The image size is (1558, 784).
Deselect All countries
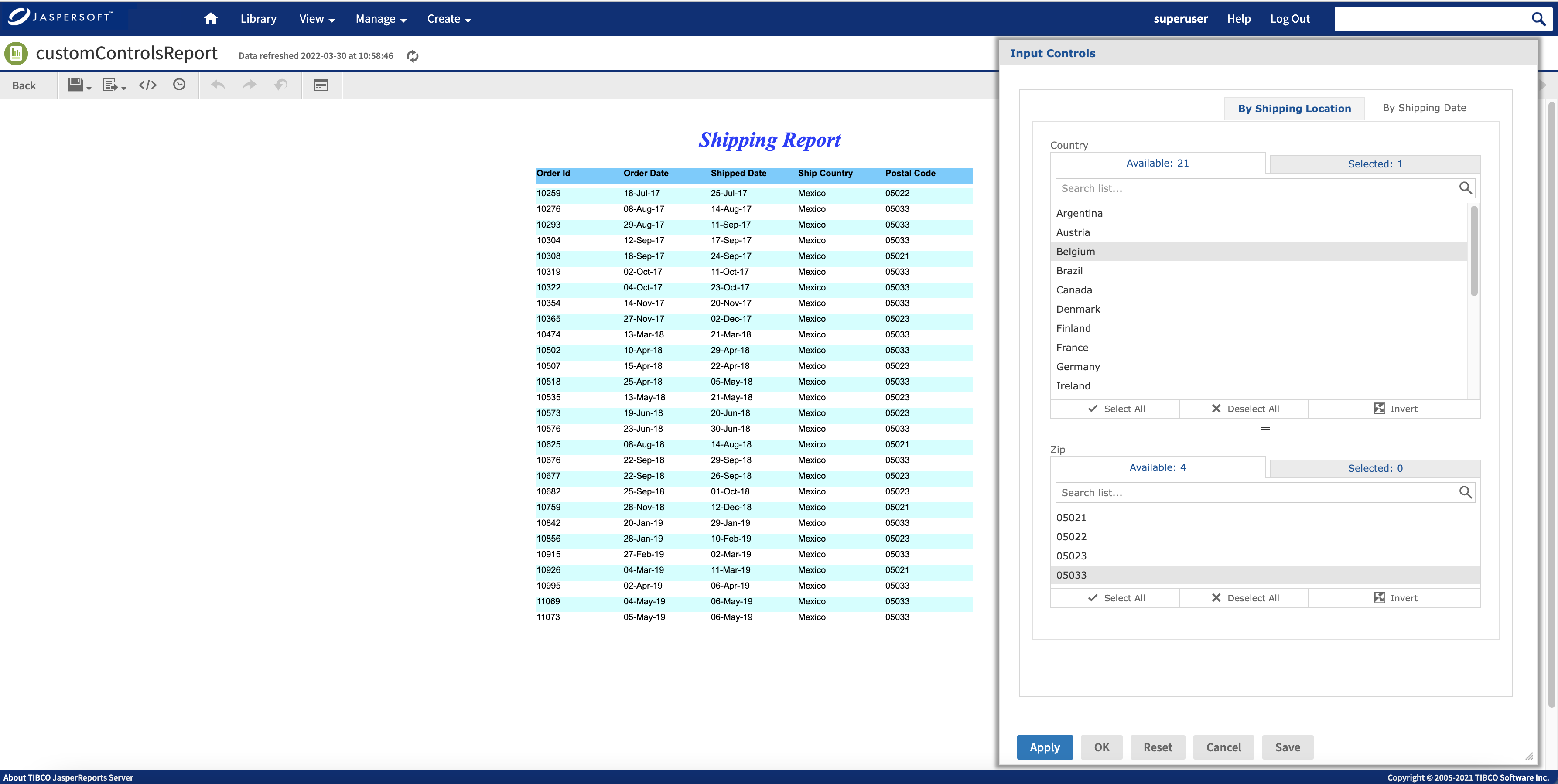click(x=1245, y=409)
